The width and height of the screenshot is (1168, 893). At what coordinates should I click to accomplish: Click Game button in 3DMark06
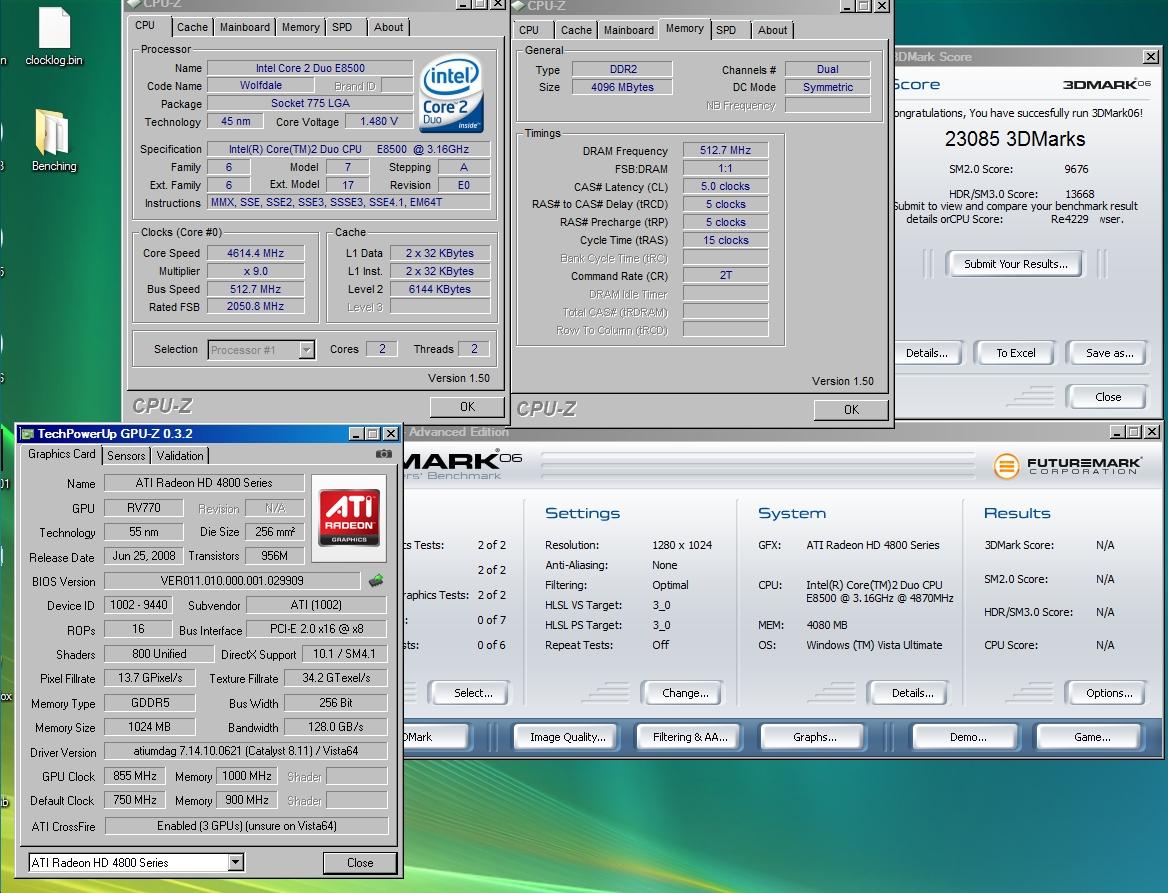click(x=1091, y=737)
